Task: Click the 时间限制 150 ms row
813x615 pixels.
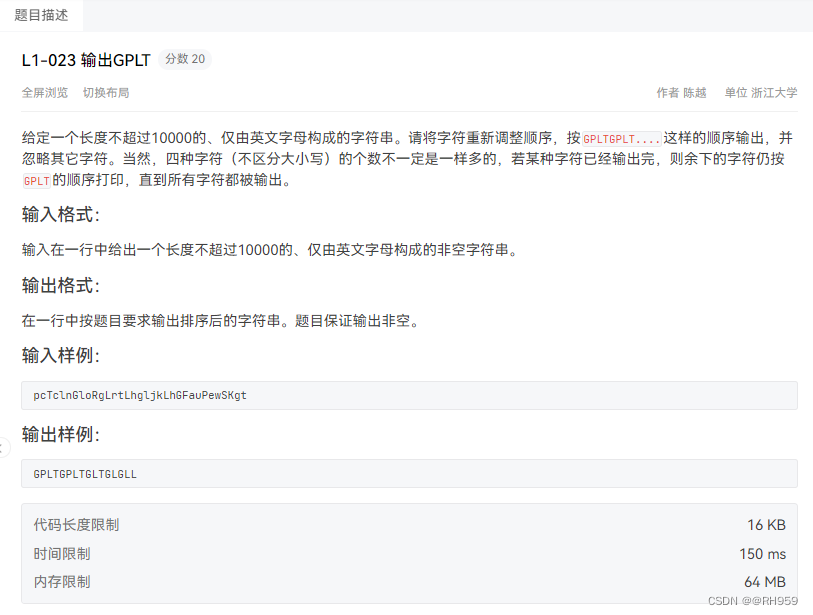Action: [x=400, y=553]
